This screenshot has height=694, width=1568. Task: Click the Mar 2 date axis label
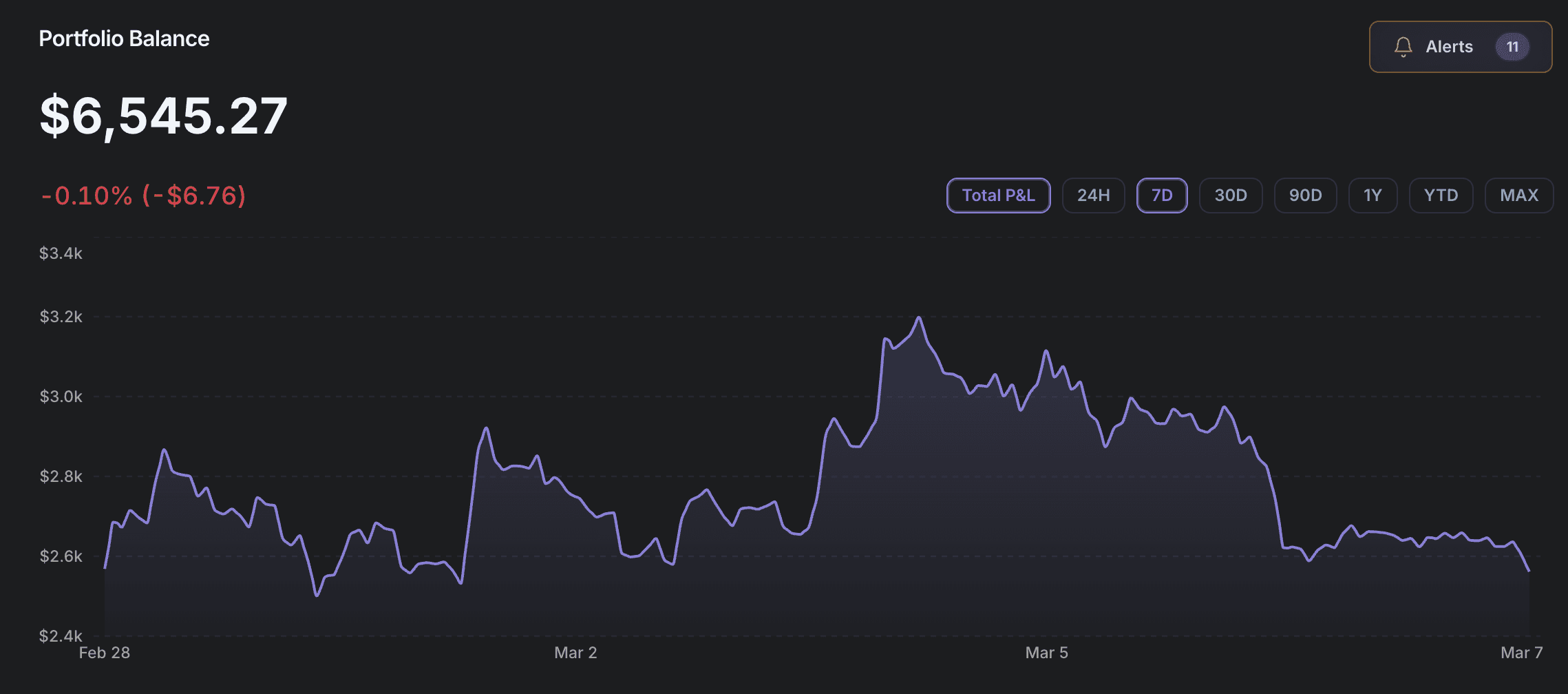575,653
